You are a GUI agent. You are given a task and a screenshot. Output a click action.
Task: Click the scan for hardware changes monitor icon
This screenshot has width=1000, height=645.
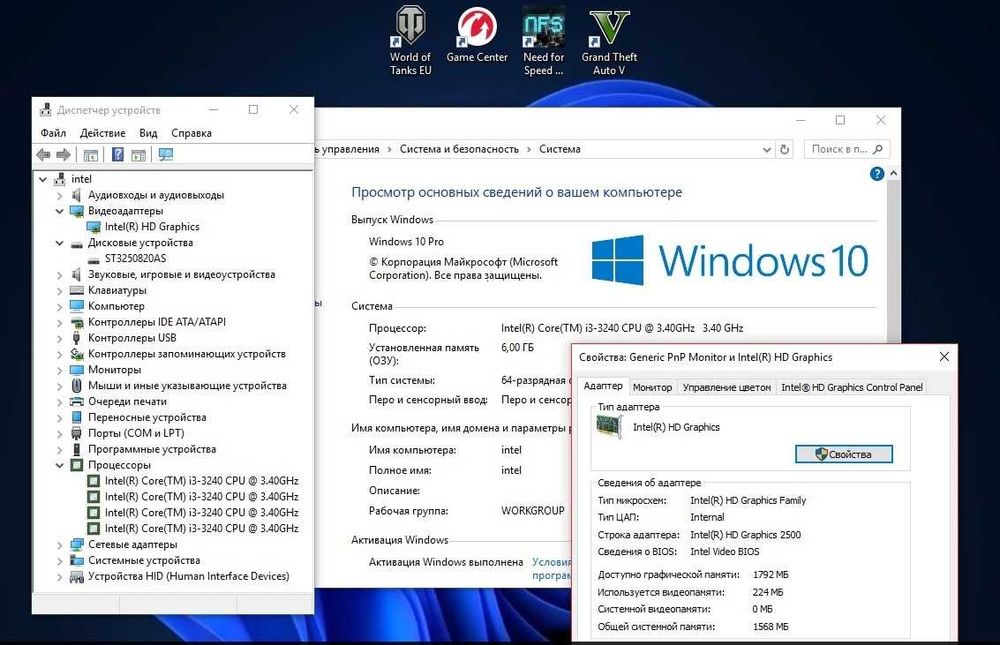[x=166, y=154]
